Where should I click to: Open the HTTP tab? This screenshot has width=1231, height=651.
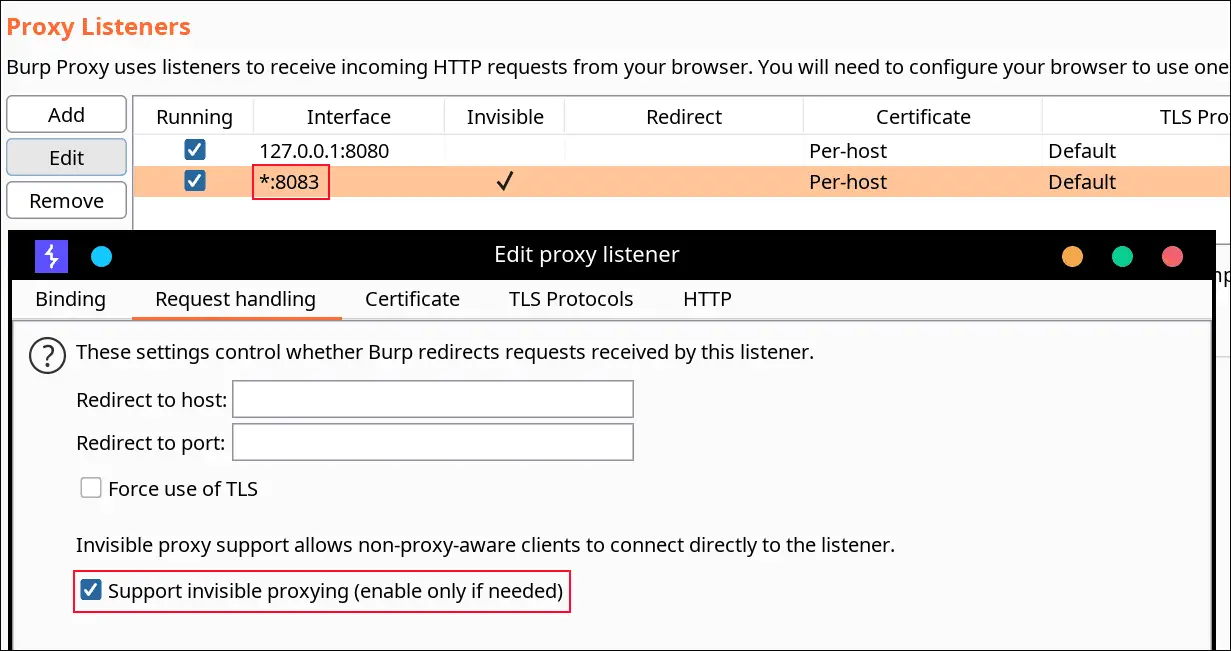707,299
